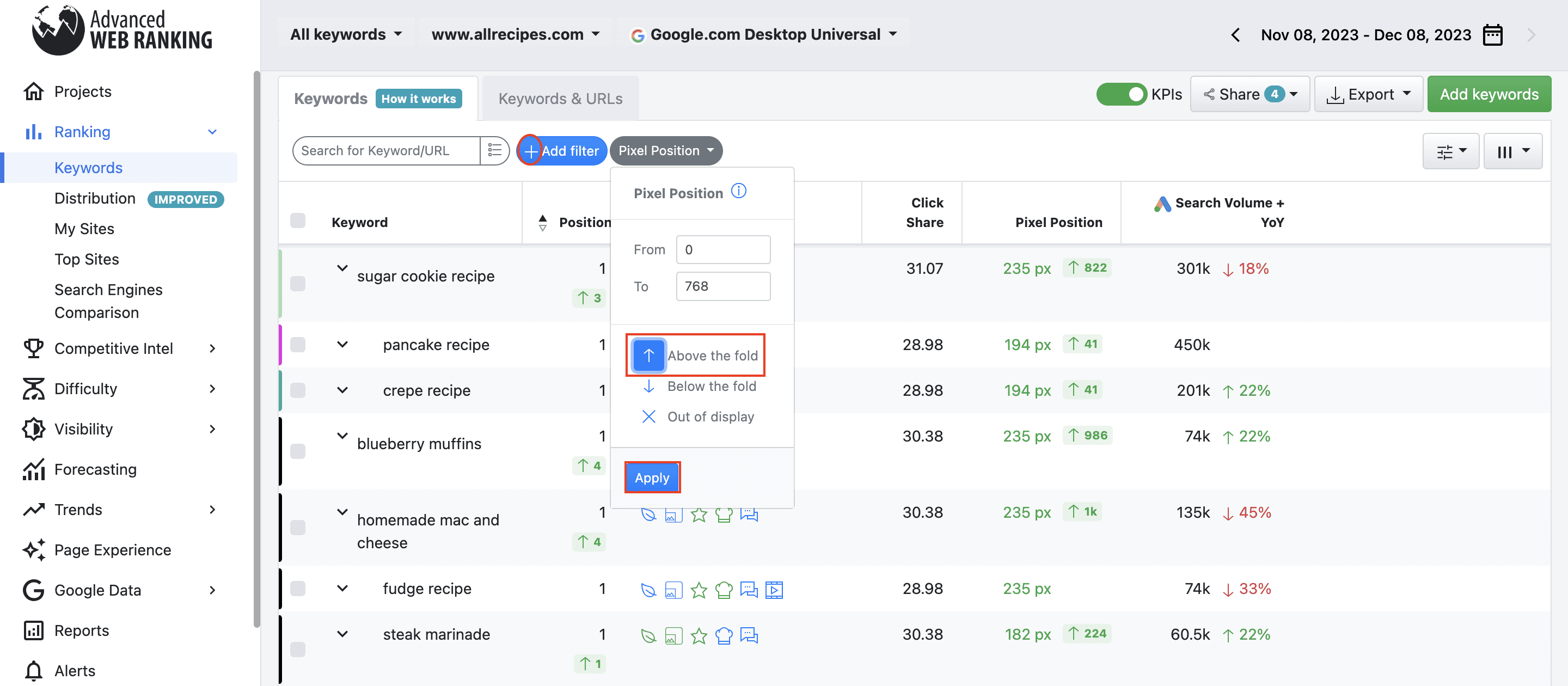Switch to the Keywords & URLs tab
Viewport: 1568px width, 686px height.
(560, 99)
